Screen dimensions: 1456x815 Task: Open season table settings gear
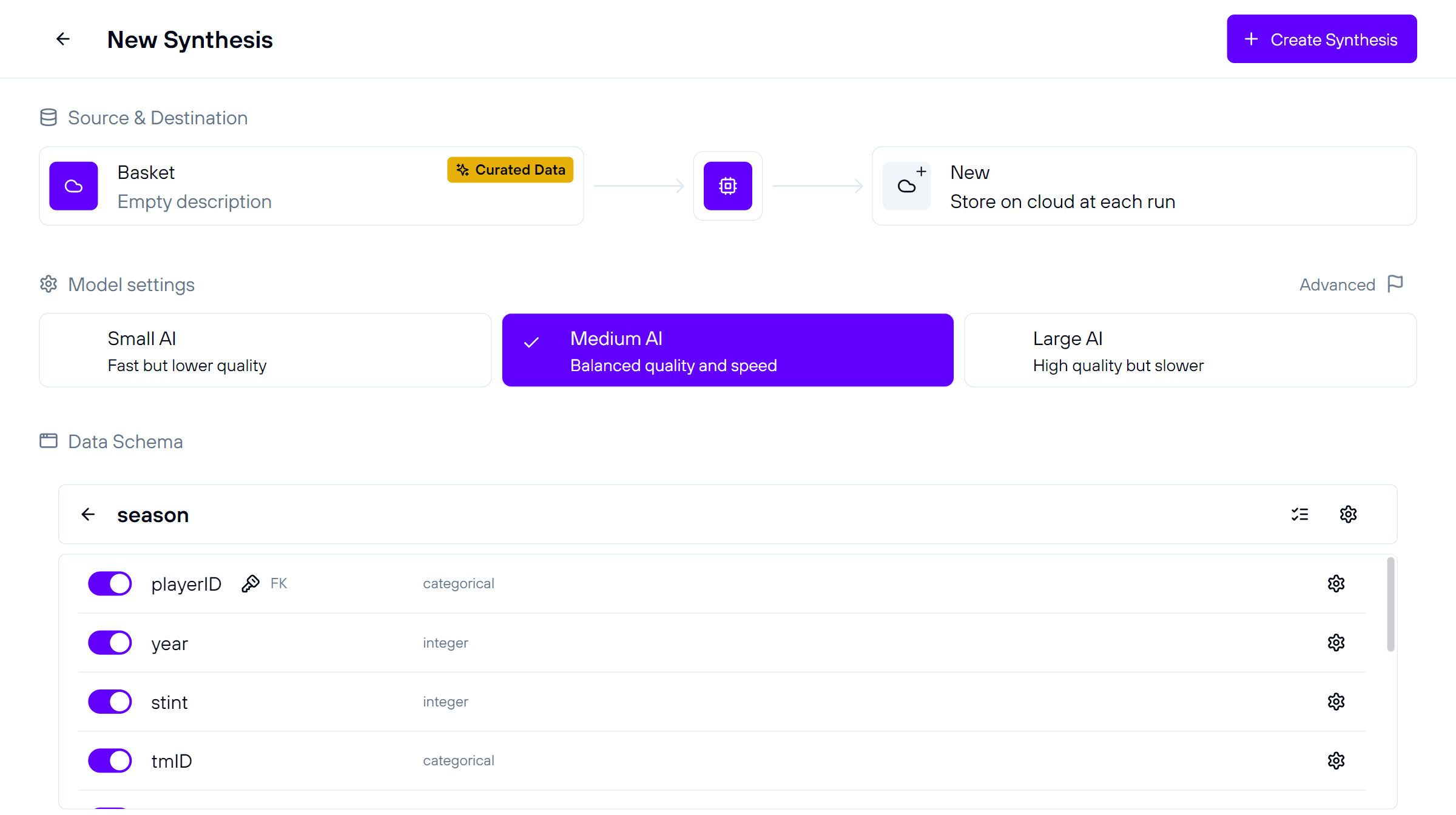coord(1348,515)
